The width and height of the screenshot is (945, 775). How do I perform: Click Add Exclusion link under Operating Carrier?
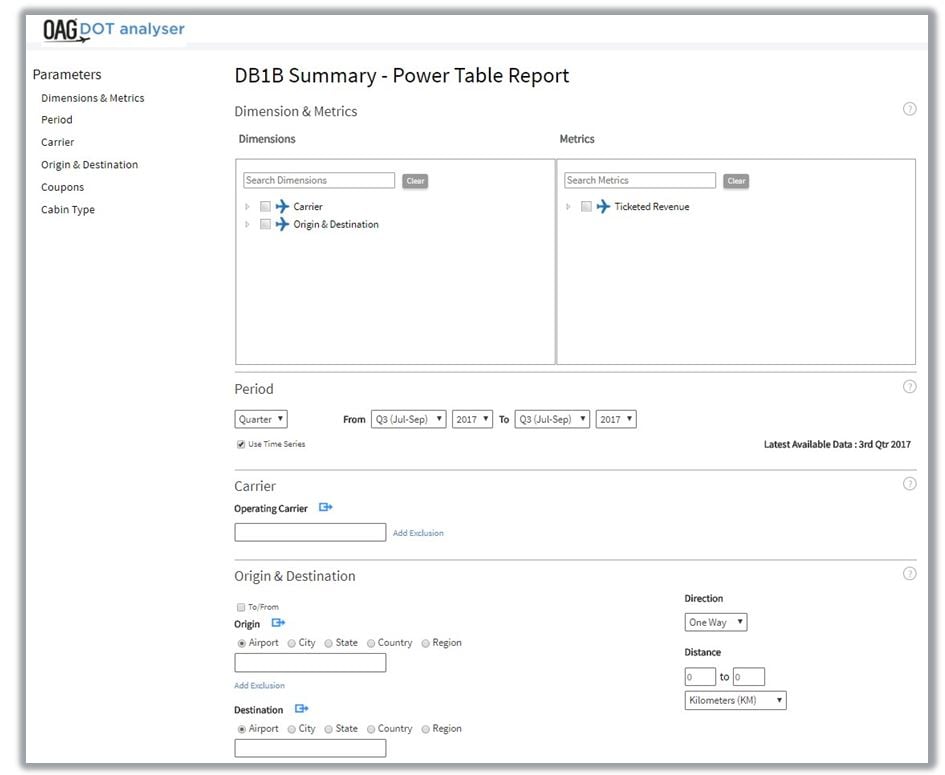pos(418,533)
